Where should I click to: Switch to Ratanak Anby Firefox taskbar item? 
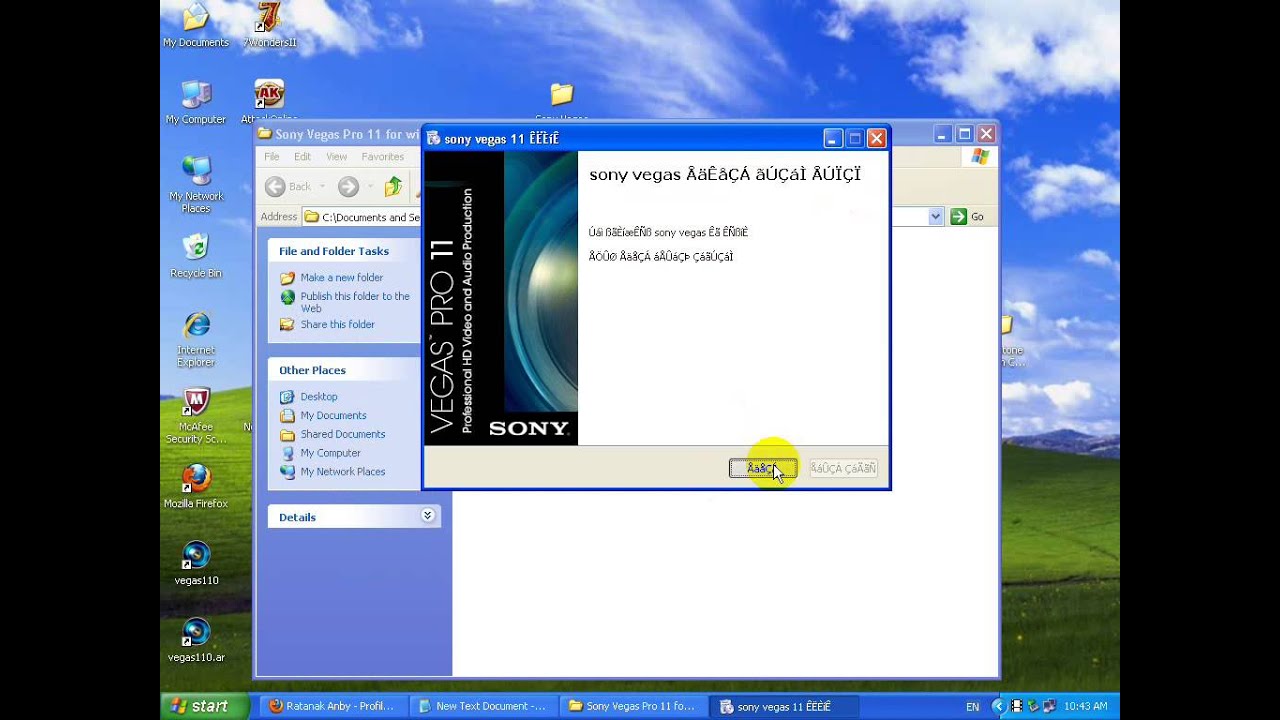pyautogui.click(x=335, y=706)
